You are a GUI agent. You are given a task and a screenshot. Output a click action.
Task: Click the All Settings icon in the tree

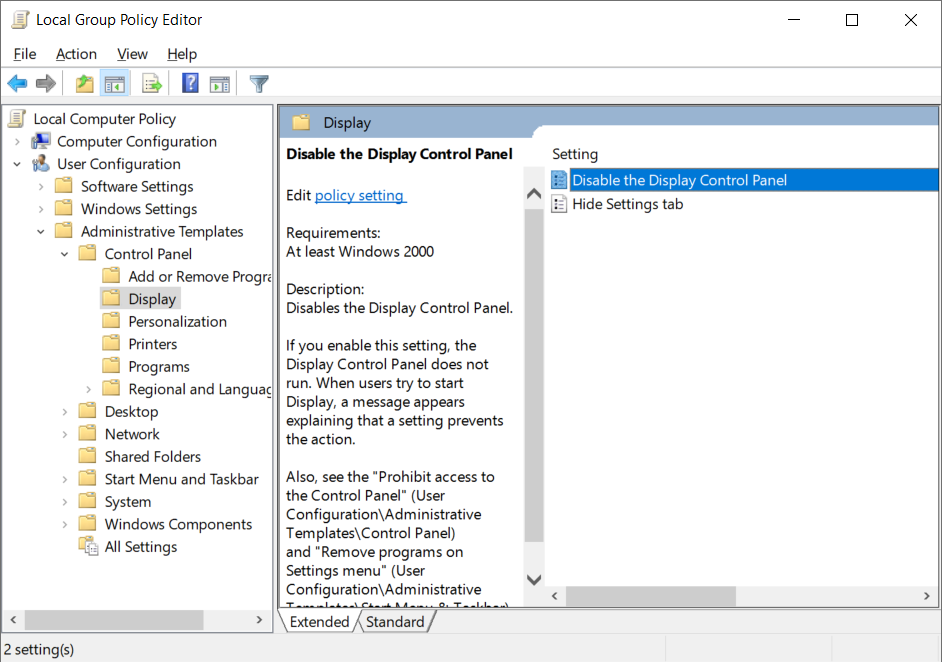[x=88, y=547]
